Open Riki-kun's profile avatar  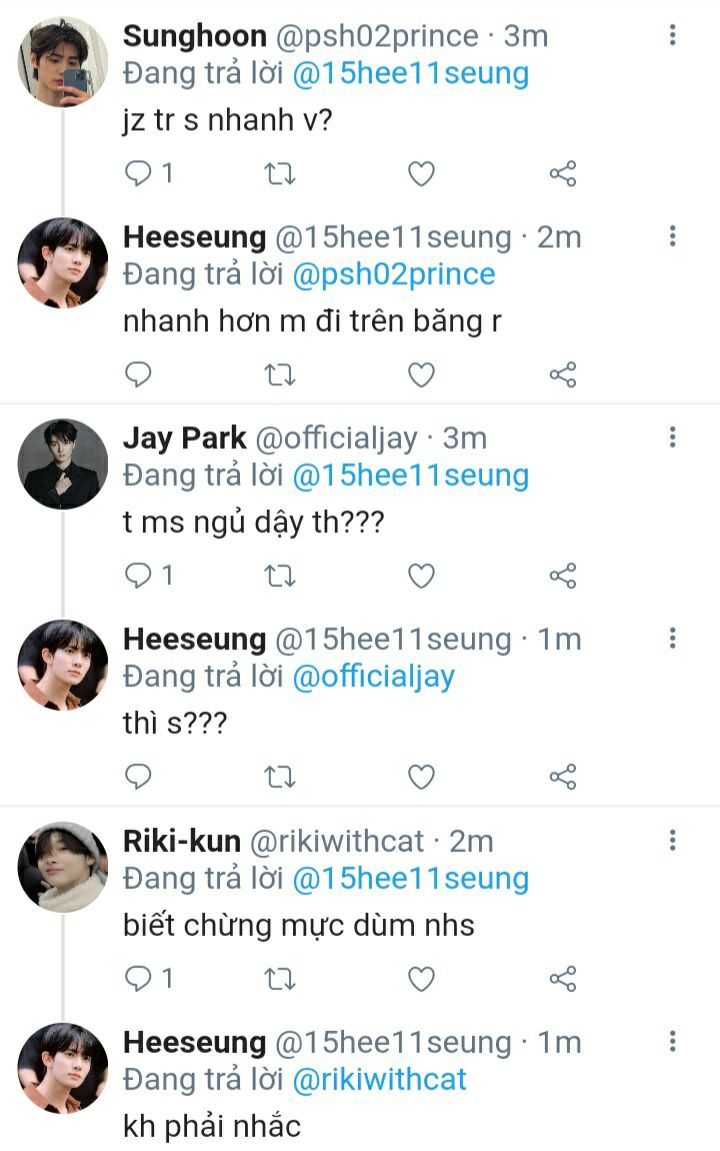coord(62,866)
